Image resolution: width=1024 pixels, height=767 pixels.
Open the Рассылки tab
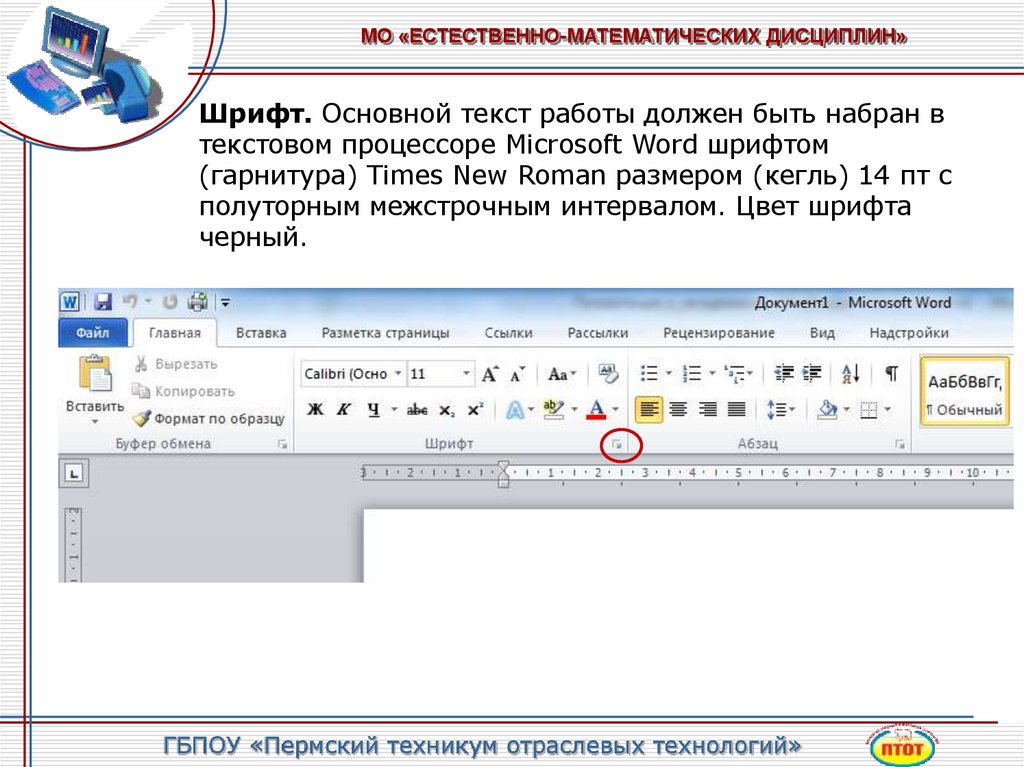point(598,333)
